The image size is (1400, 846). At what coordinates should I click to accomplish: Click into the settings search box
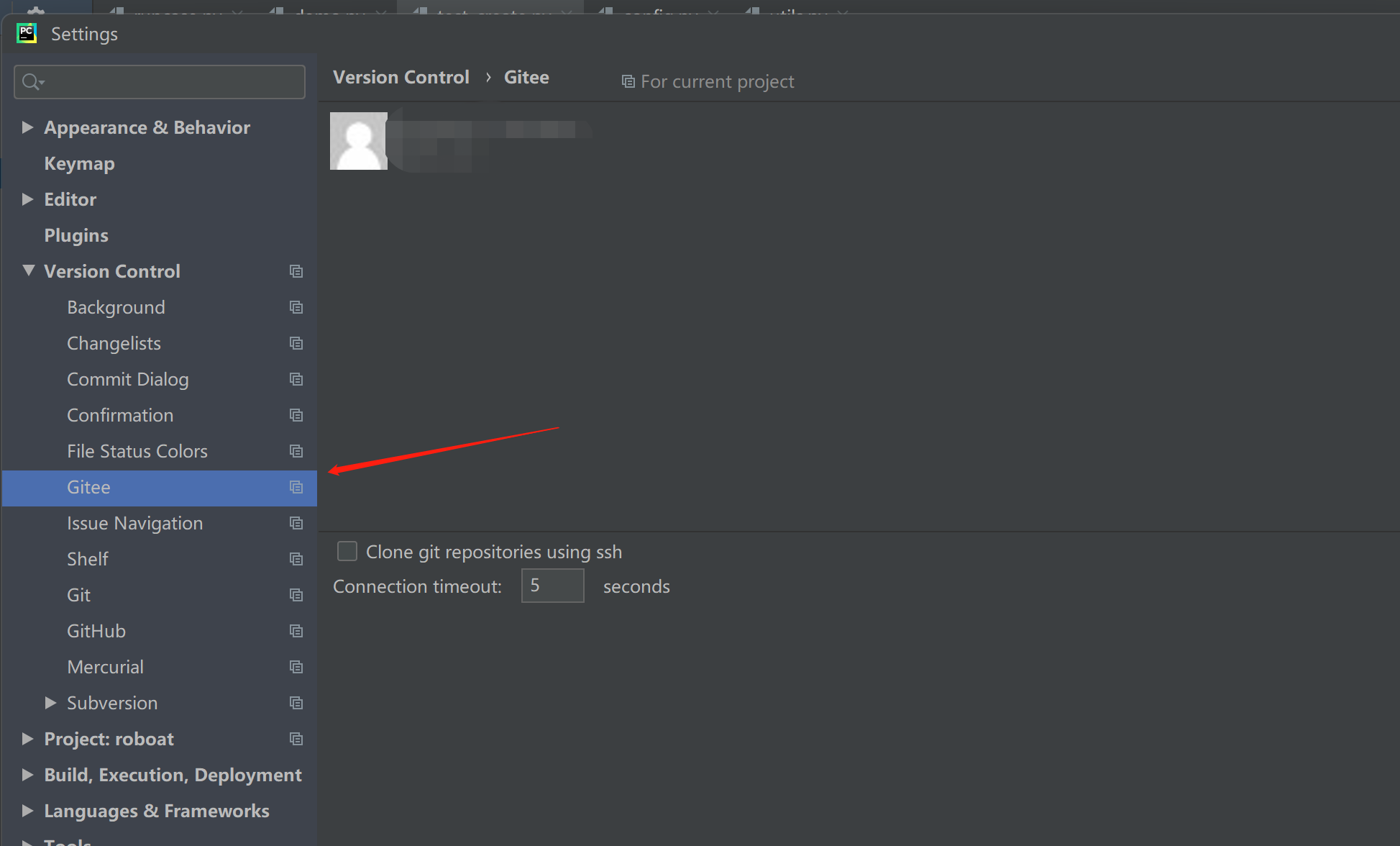click(160, 82)
